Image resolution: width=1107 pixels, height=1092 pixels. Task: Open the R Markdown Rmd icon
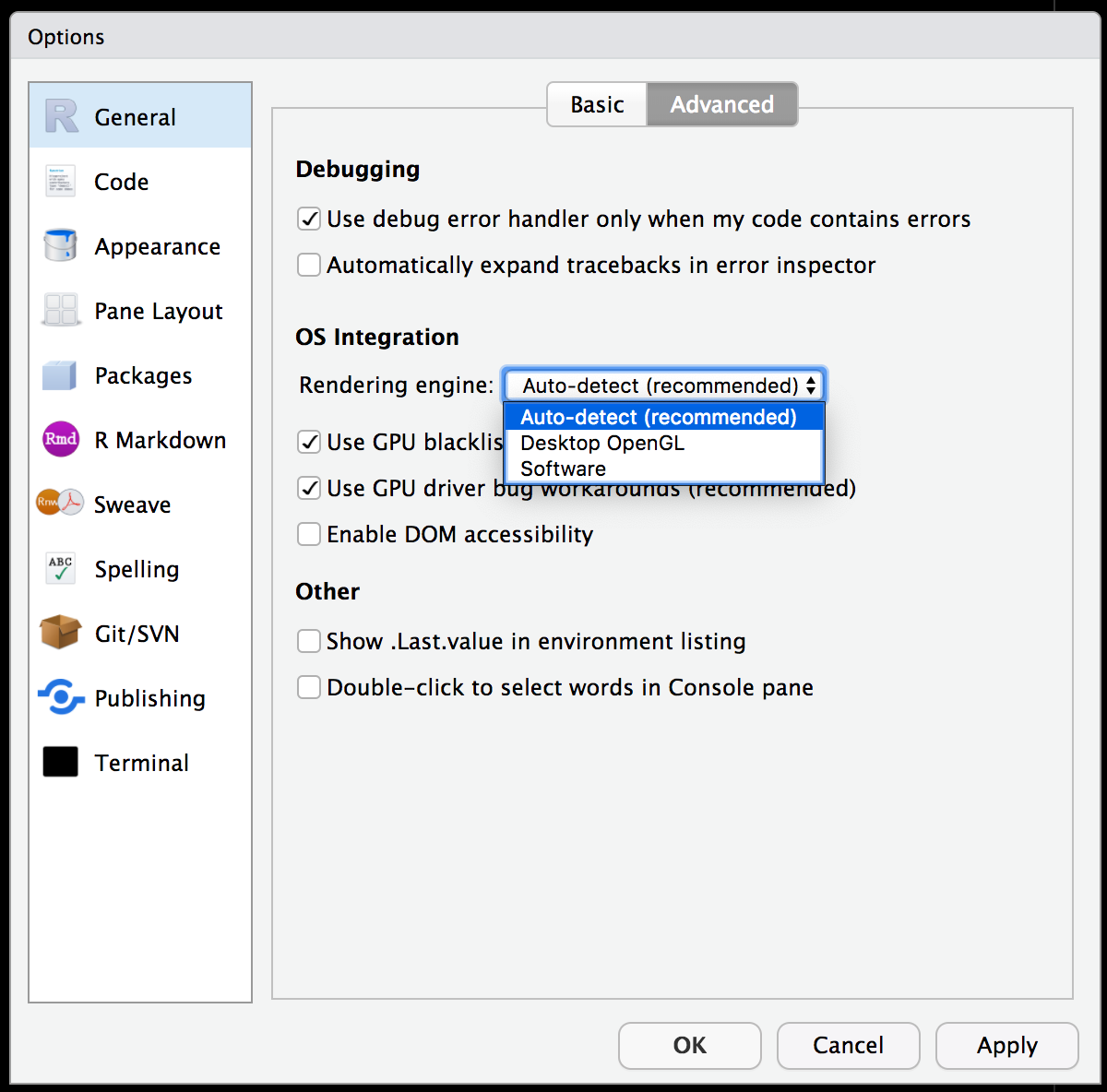point(61,439)
